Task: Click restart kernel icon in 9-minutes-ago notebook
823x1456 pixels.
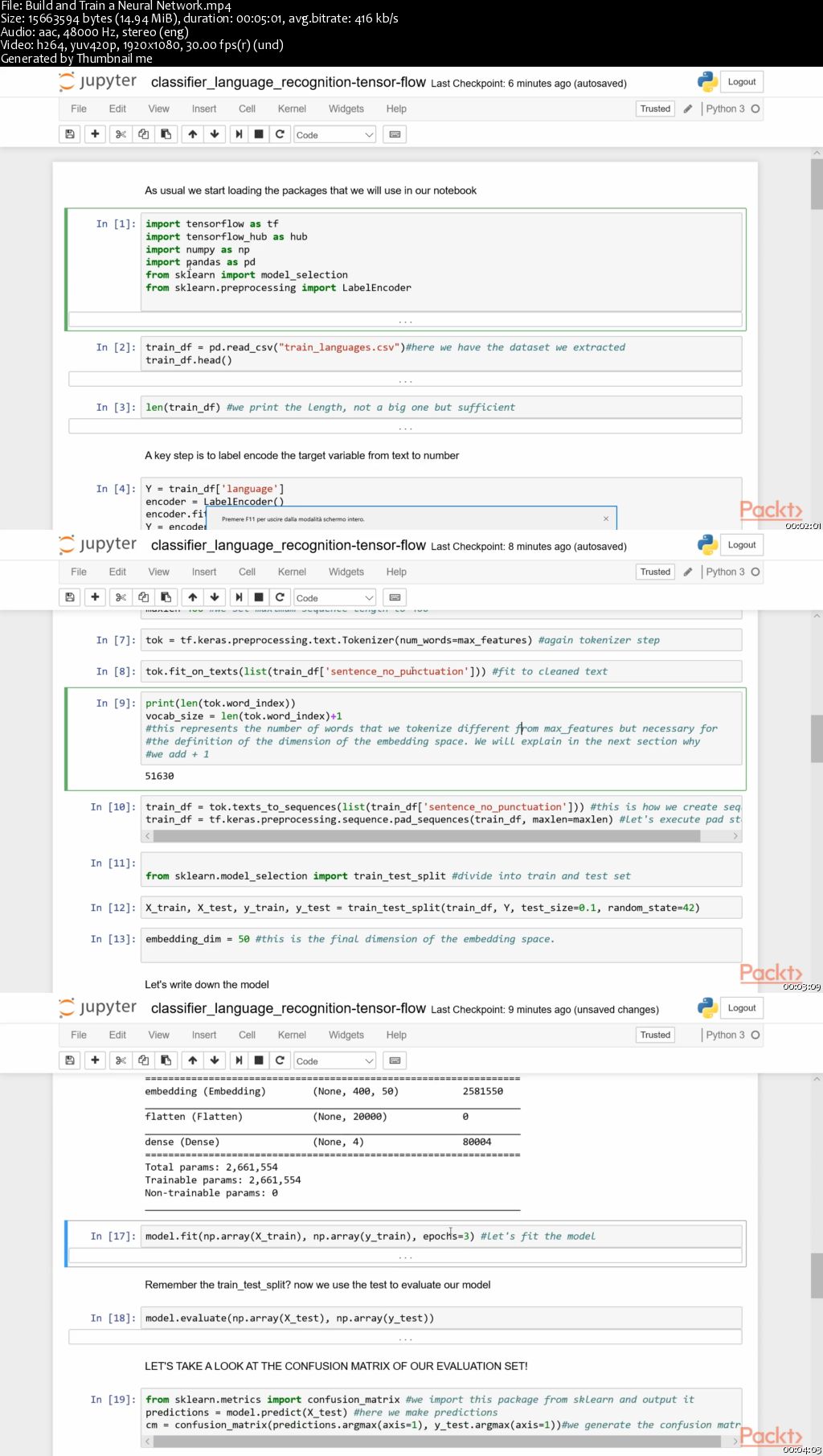Action: [280, 1060]
